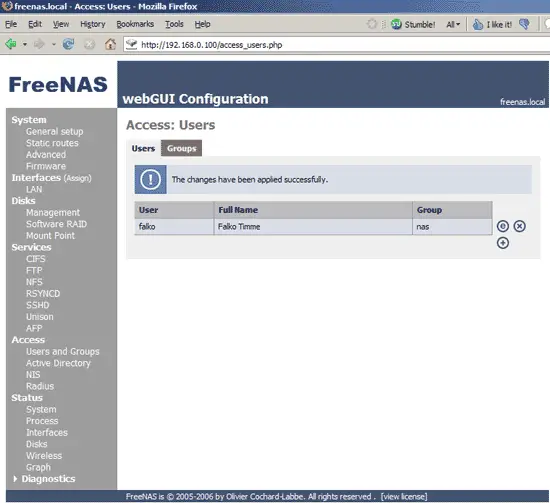Open Unison service settings
Image resolution: width=550 pixels, height=503 pixels.
tap(40, 317)
